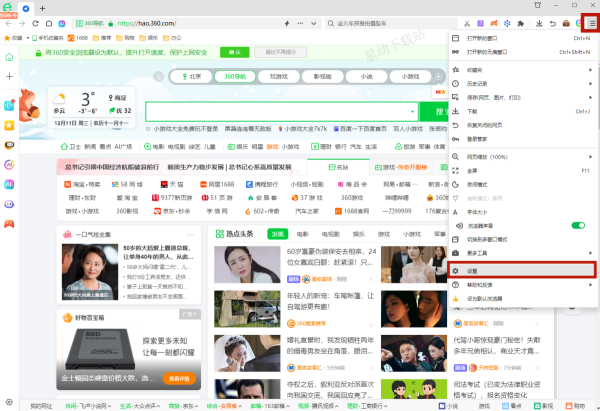Open the sidebar settings gear at bottom
600x411 pixels.
click(x=9, y=402)
